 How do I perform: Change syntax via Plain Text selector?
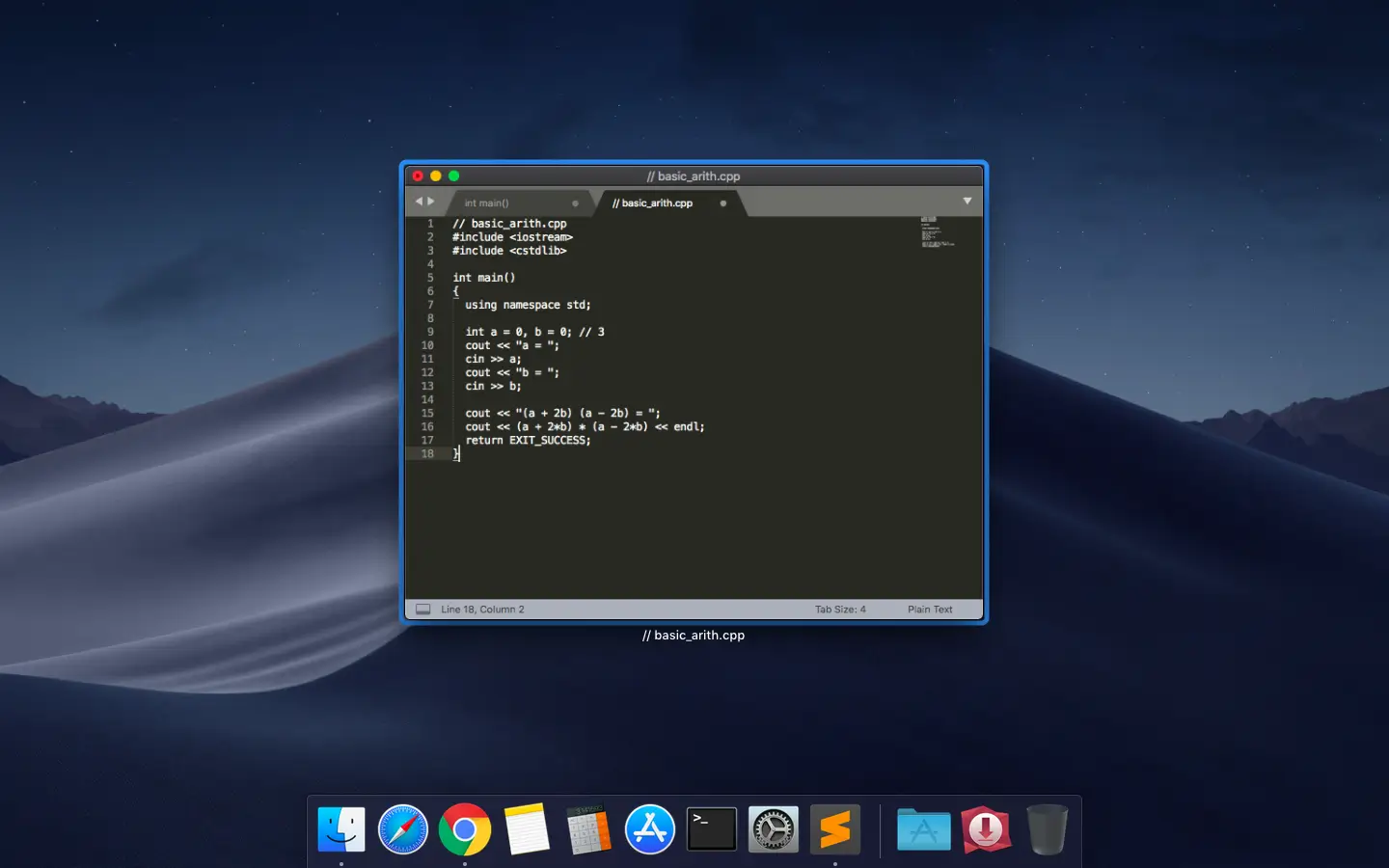[x=929, y=610]
